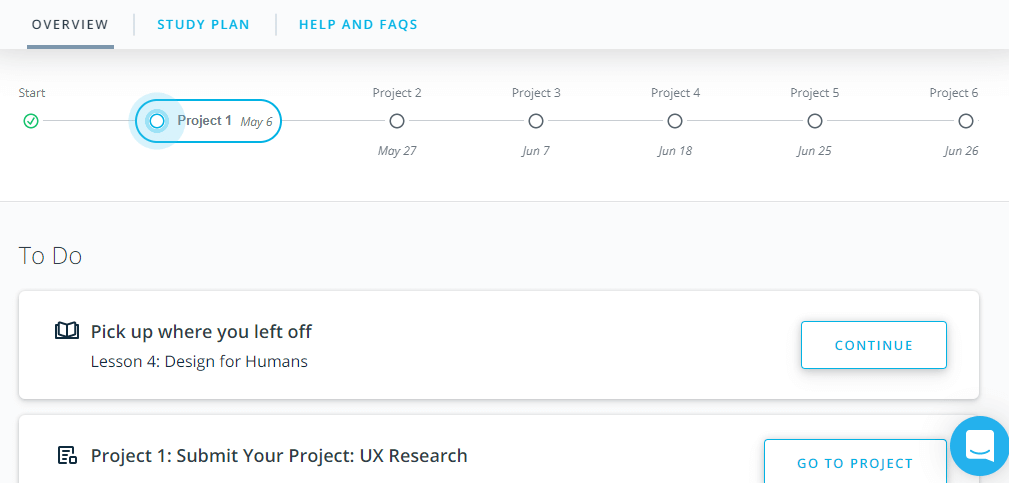
Task: Select the Project 3 timeline circle
Action: (536, 121)
